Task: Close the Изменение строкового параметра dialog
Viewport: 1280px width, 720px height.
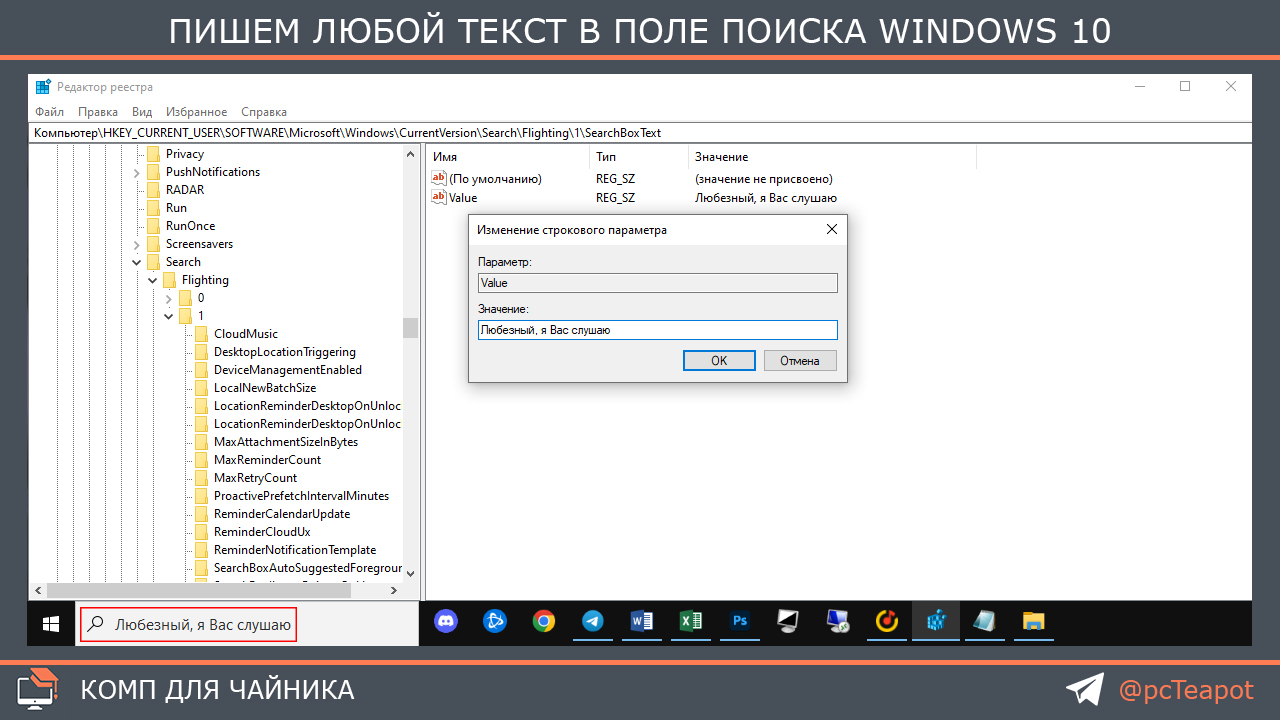Action: pos(832,229)
